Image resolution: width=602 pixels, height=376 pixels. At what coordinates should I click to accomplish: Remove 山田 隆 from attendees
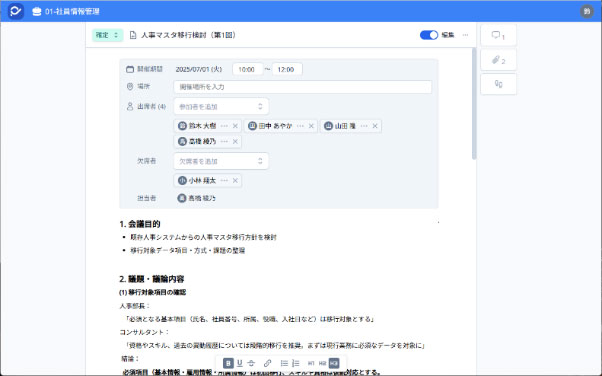375,126
